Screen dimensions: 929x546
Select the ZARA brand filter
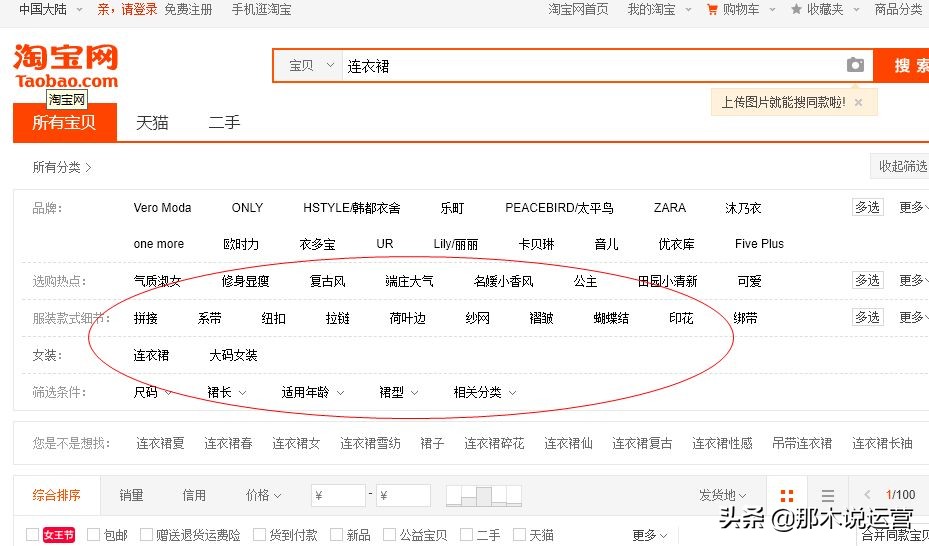pos(670,208)
